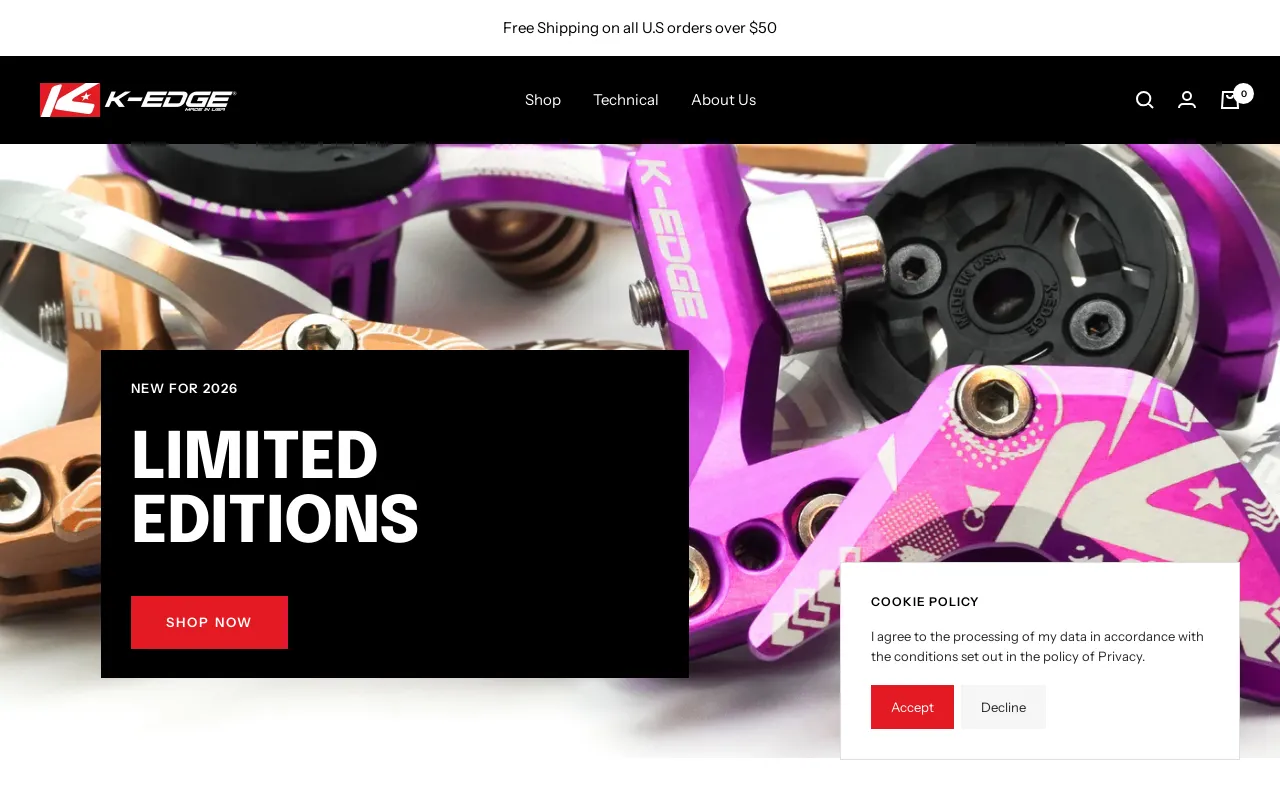This screenshot has height=800, width=1280.
Task: Open the shopping cart icon
Action: 1230,100
